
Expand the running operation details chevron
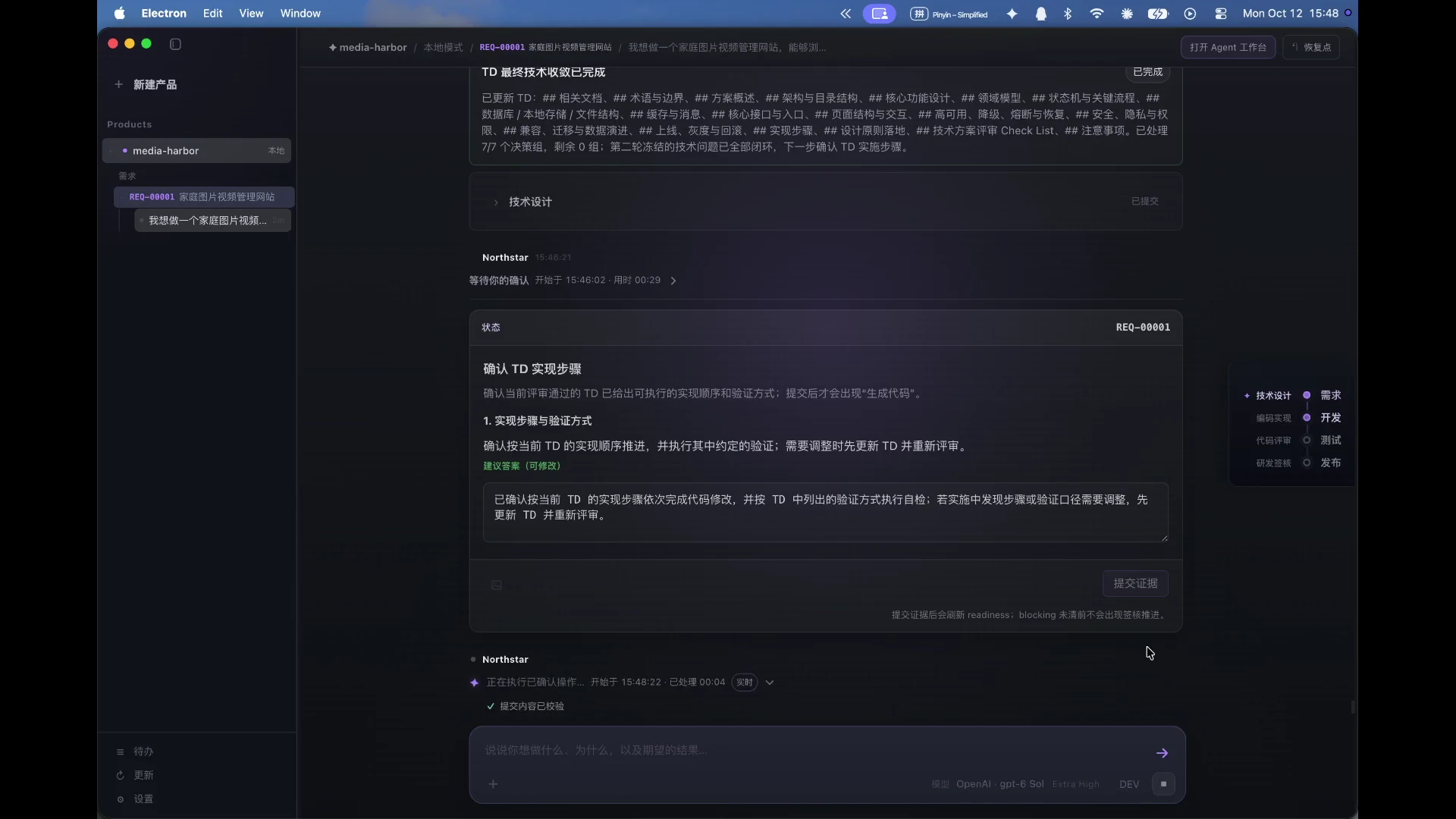pos(770,682)
